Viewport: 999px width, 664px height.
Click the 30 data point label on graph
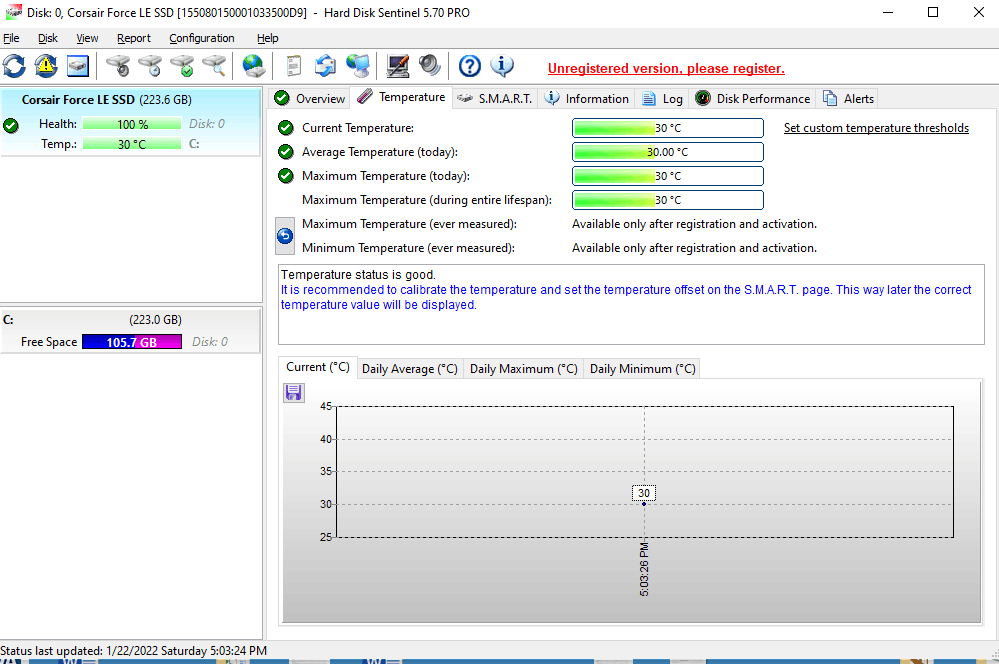point(644,493)
